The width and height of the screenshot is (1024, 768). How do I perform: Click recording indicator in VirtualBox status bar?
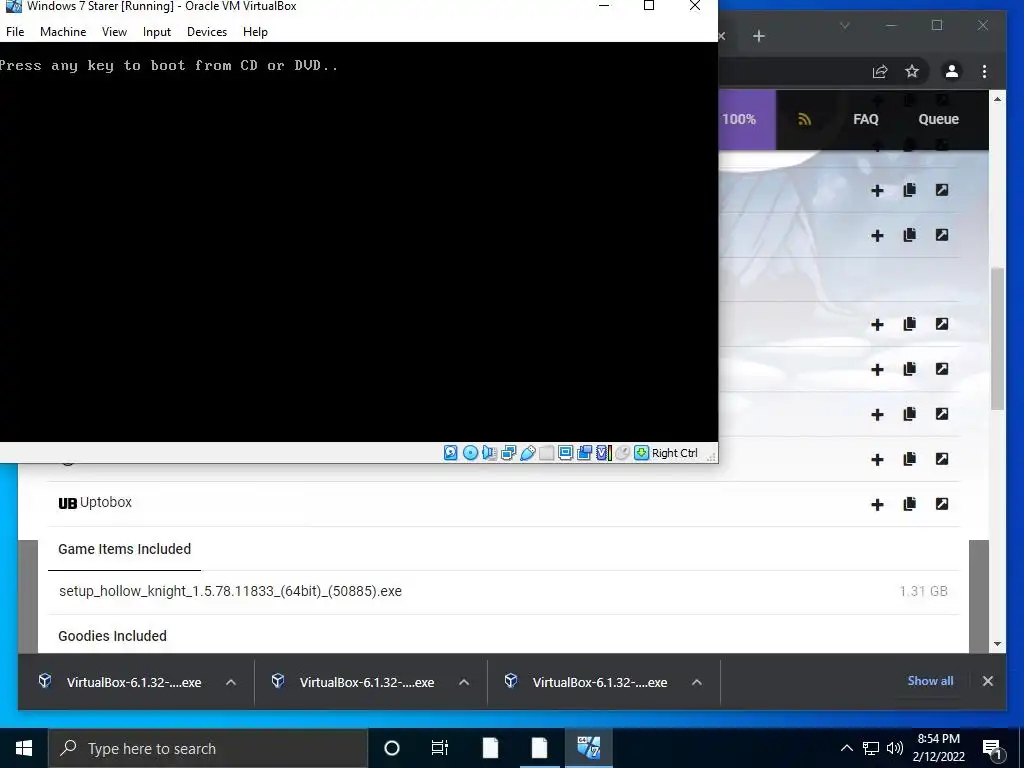click(x=584, y=453)
